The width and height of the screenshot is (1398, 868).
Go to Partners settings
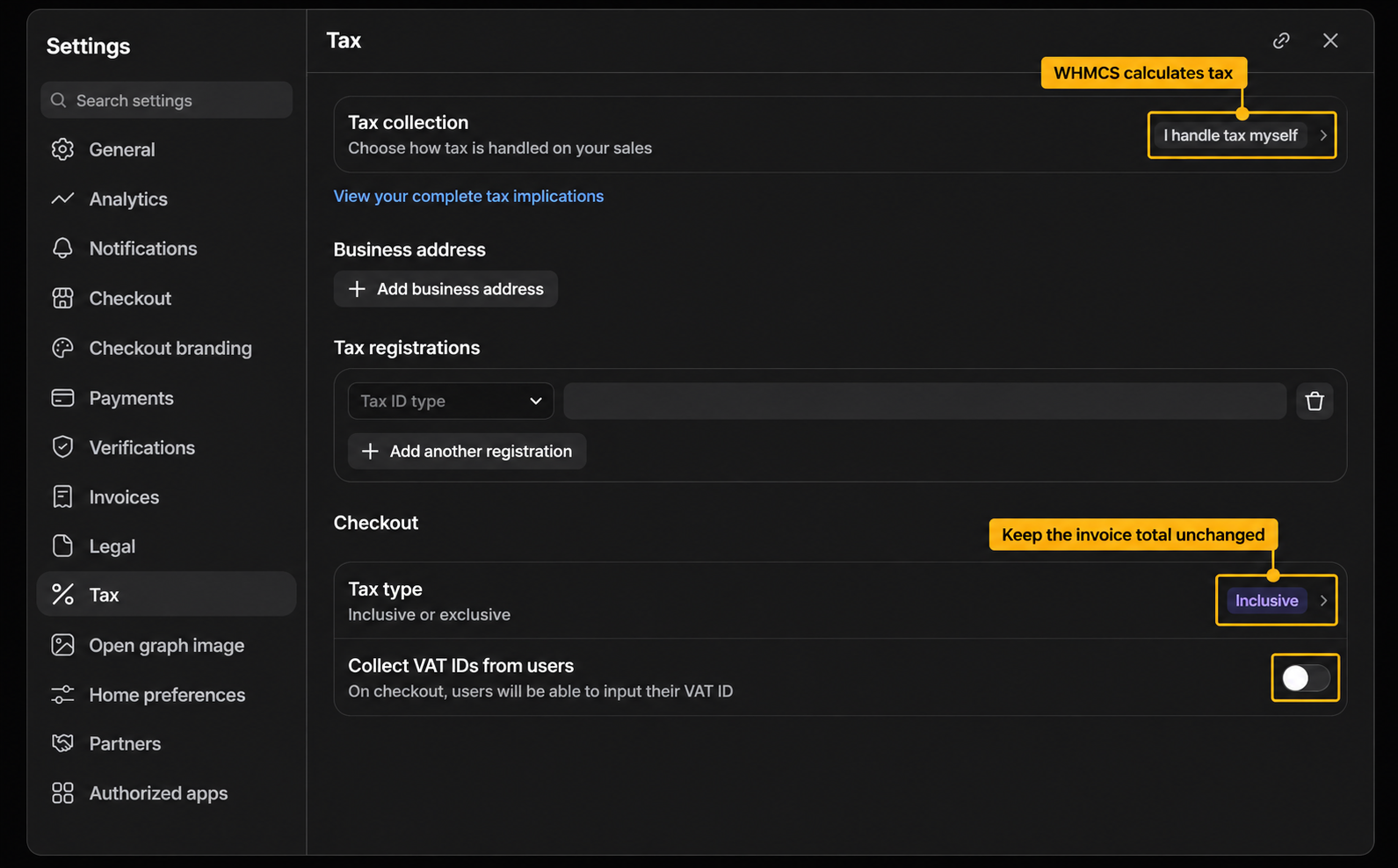[167, 744]
